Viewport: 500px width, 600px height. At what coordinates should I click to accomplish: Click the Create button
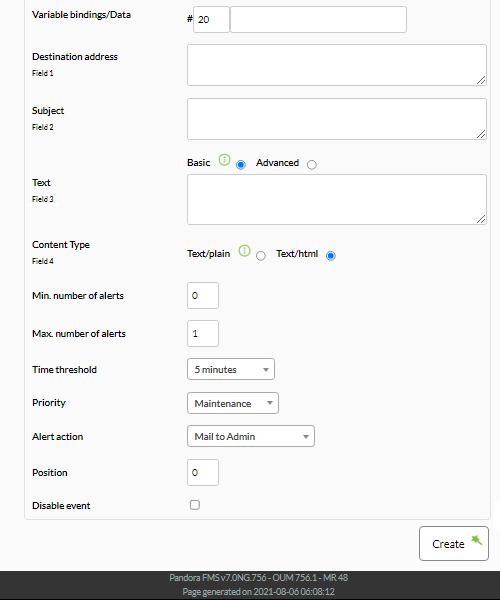[x=454, y=543]
